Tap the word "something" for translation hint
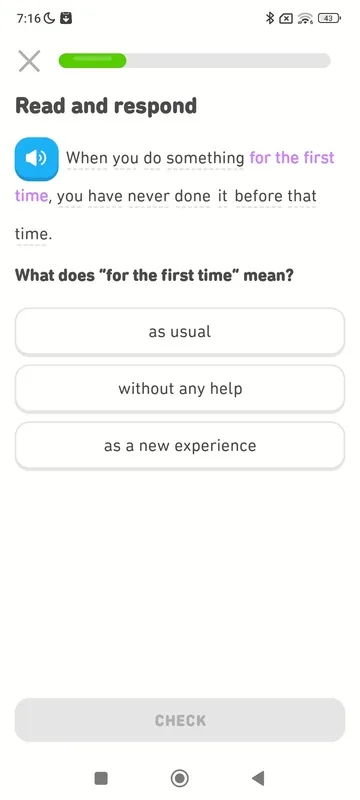 pyautogui.click(x=205, y=159)
